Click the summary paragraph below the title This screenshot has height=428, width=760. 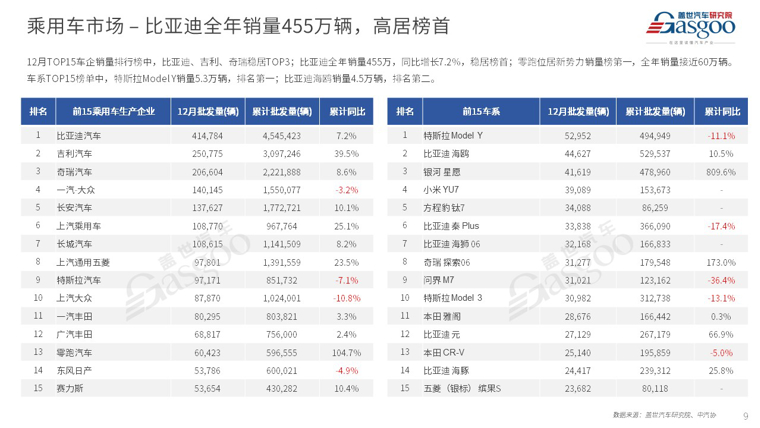379,69
